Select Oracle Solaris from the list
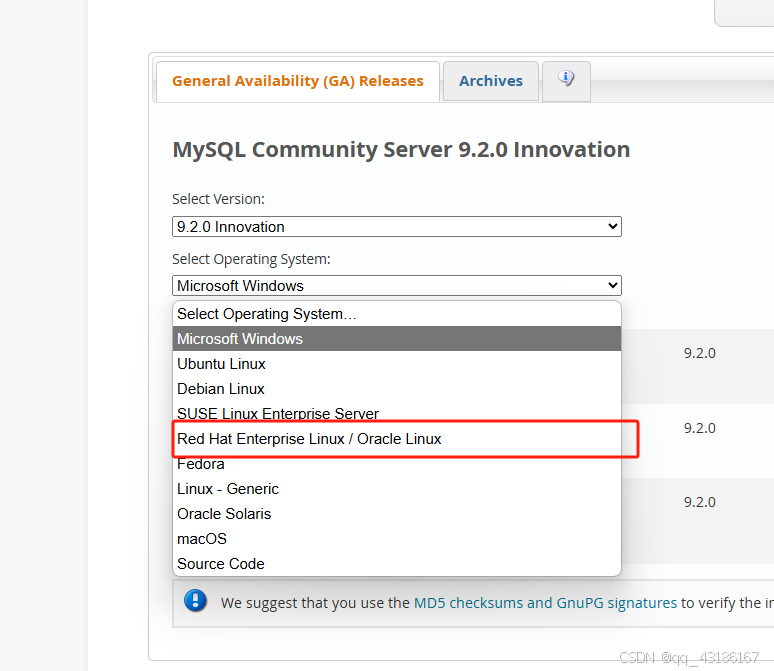The width and height of the screenshot is (774, 671). point(396,514)
